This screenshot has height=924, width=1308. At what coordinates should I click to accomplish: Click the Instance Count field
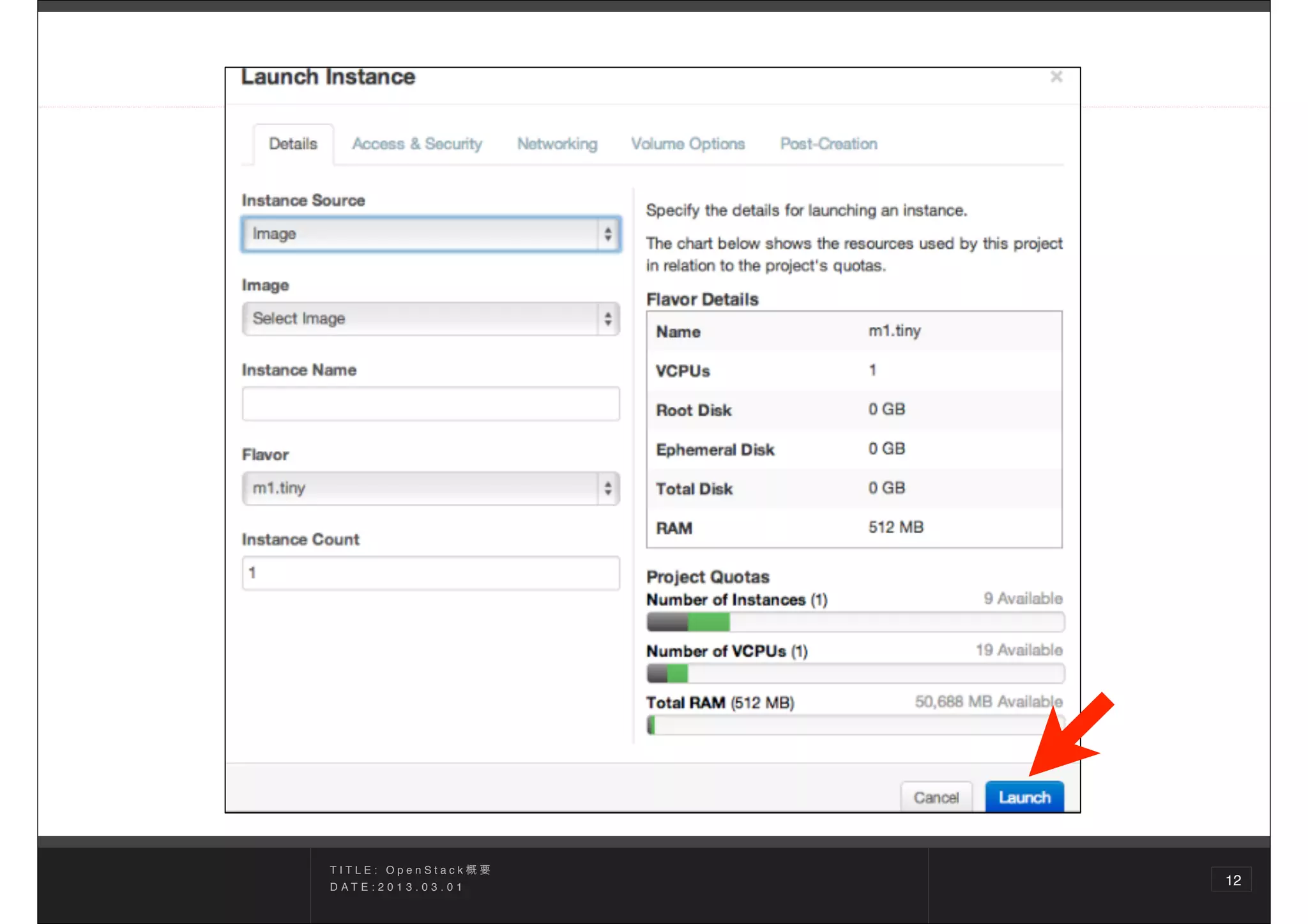[x=430, y=573]
